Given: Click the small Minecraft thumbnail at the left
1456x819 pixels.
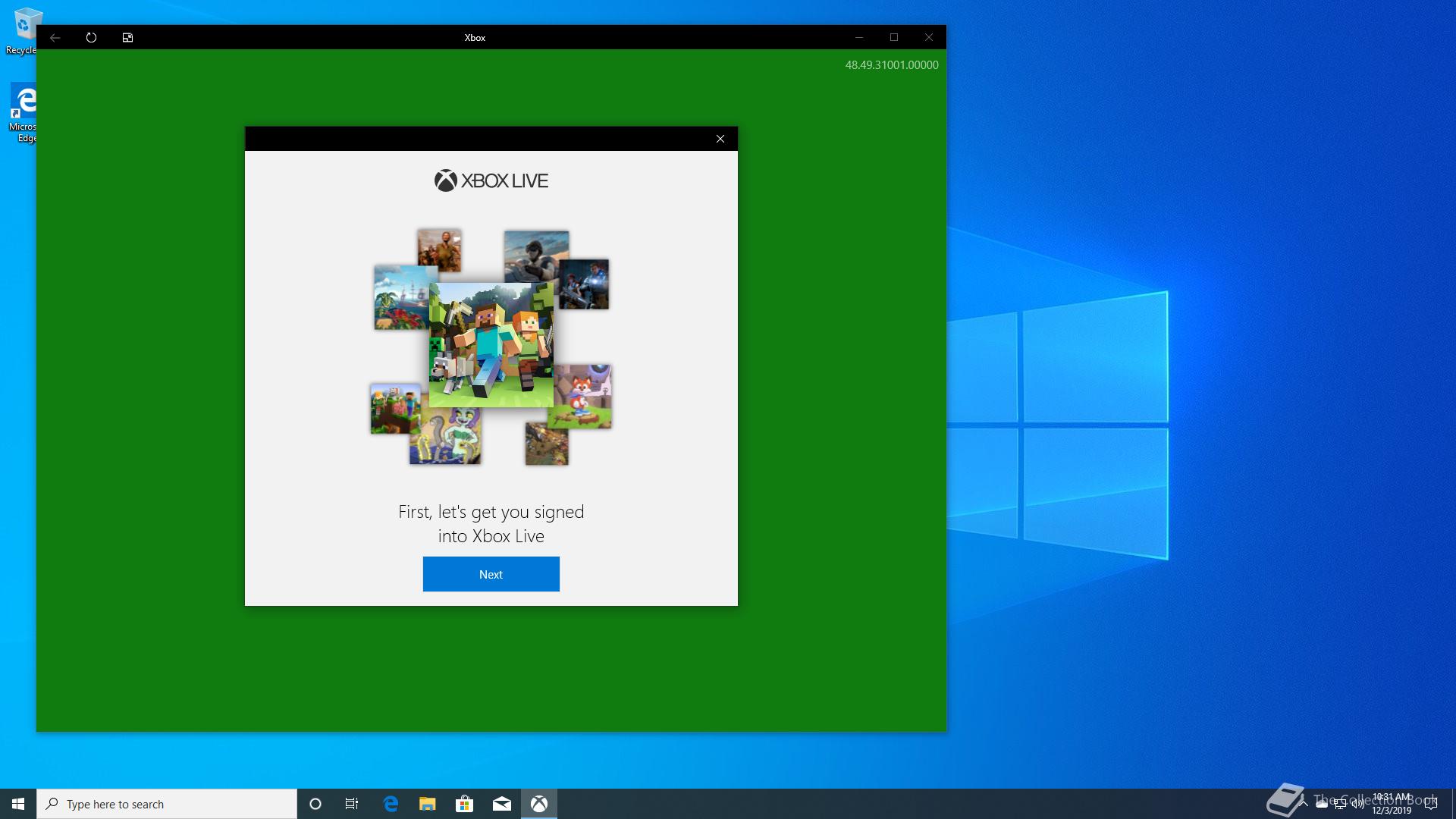Looking at the screenshot, I should 395,409.
